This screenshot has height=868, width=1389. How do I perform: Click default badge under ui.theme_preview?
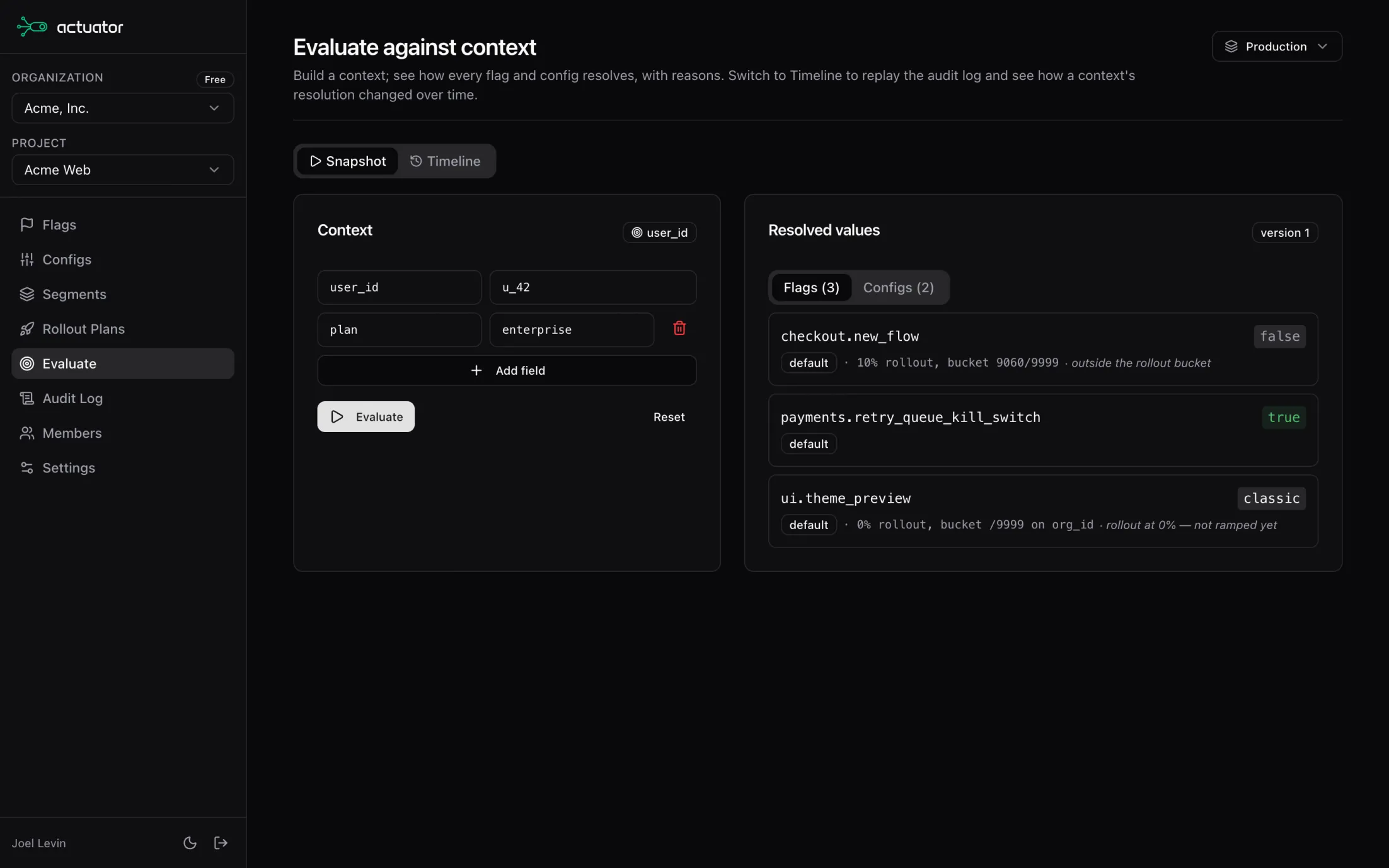809,525
